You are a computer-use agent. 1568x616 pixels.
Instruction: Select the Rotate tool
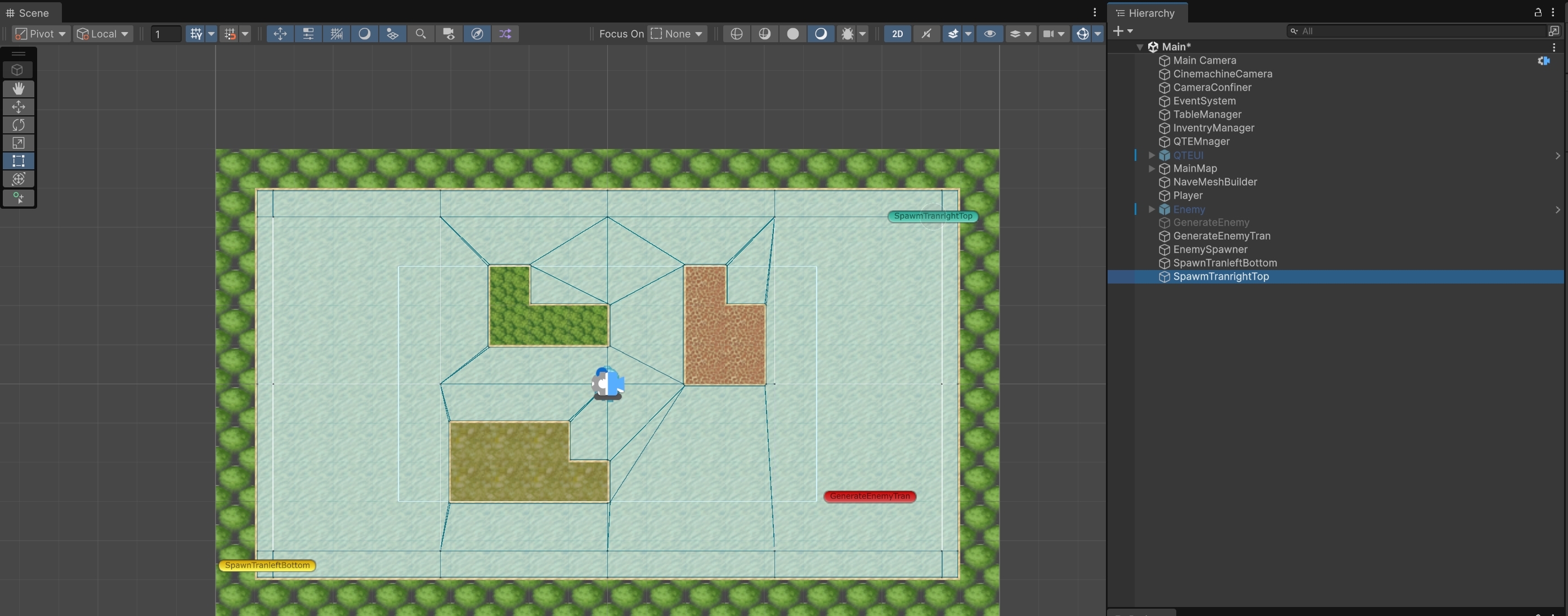pos(18,125)
